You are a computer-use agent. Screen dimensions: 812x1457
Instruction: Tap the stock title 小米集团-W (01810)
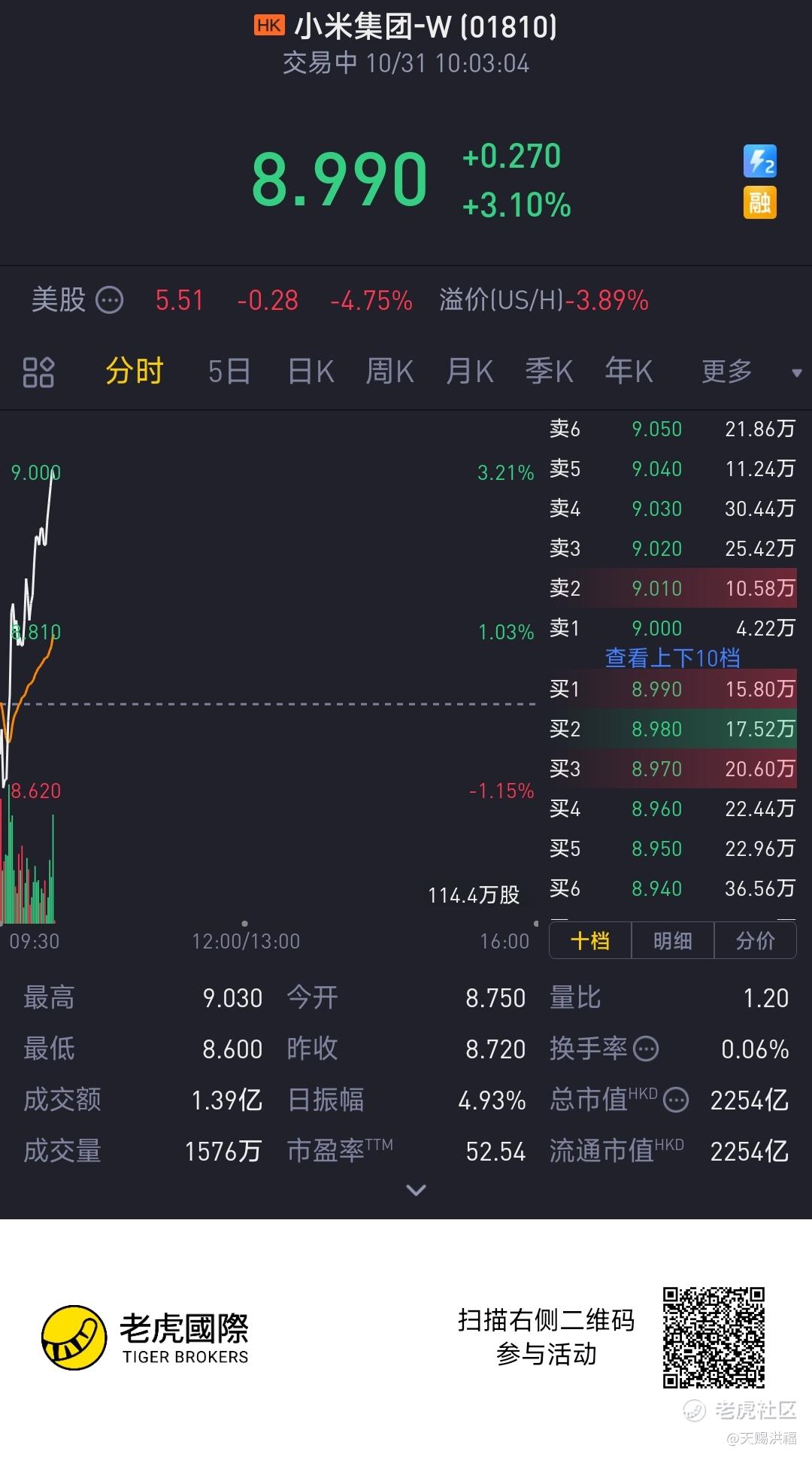[x=426, y=27]
